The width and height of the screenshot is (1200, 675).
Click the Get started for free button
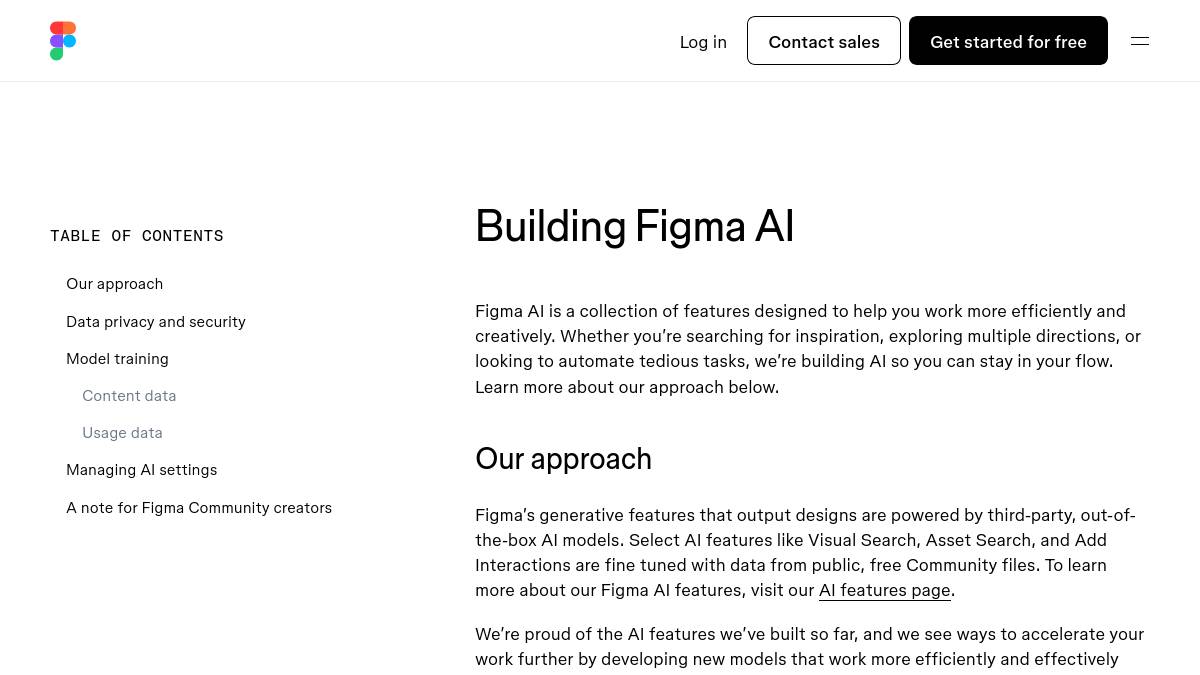pyautogui.click(x=1008, y=41)
